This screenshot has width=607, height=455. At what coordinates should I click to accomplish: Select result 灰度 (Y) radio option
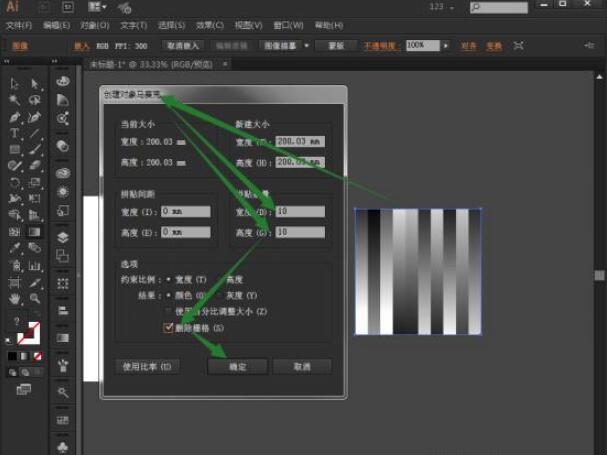pyautogui.click(x=220, y=295)
